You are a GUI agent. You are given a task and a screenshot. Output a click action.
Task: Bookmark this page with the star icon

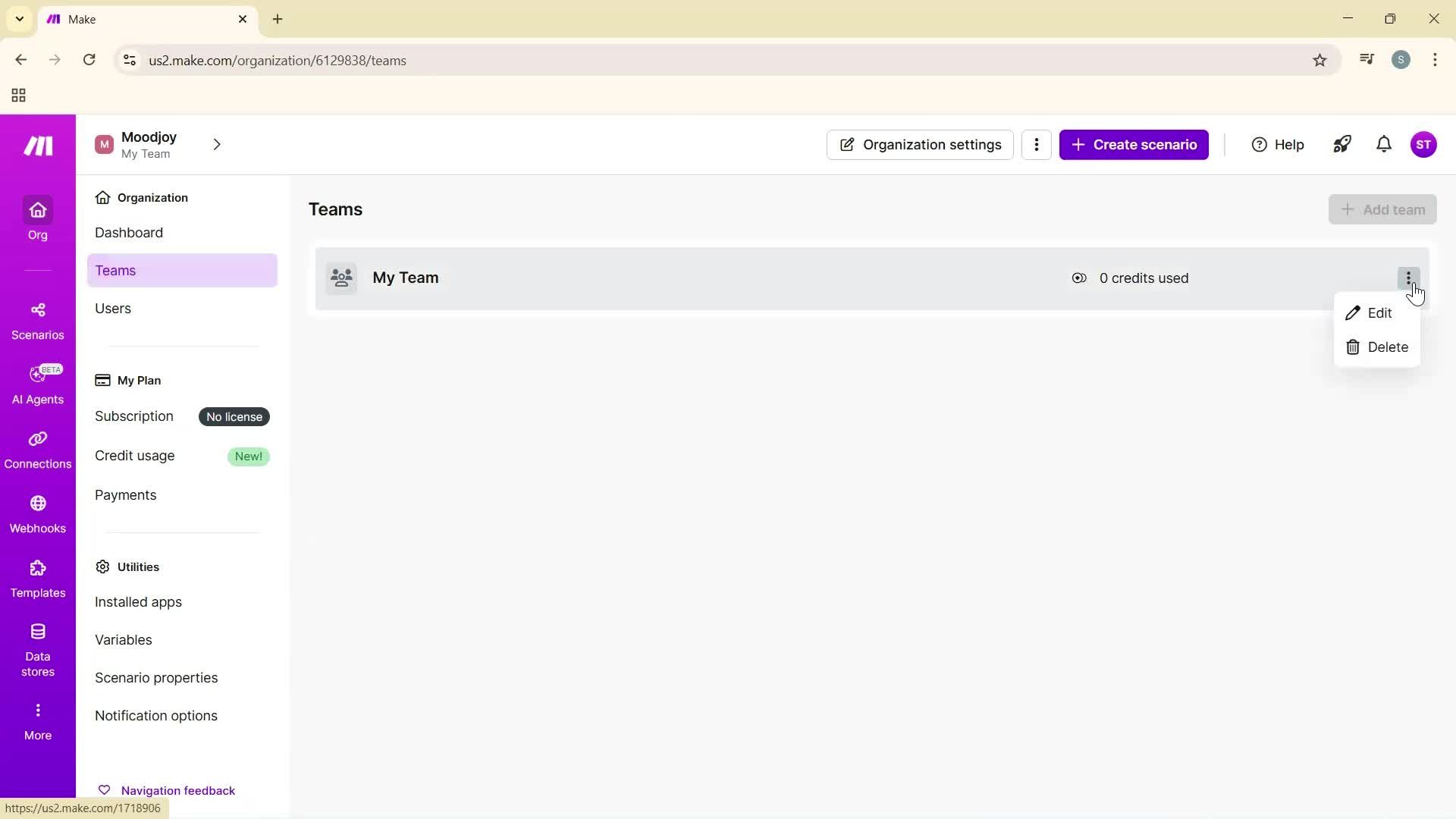tap(1319, 60)
